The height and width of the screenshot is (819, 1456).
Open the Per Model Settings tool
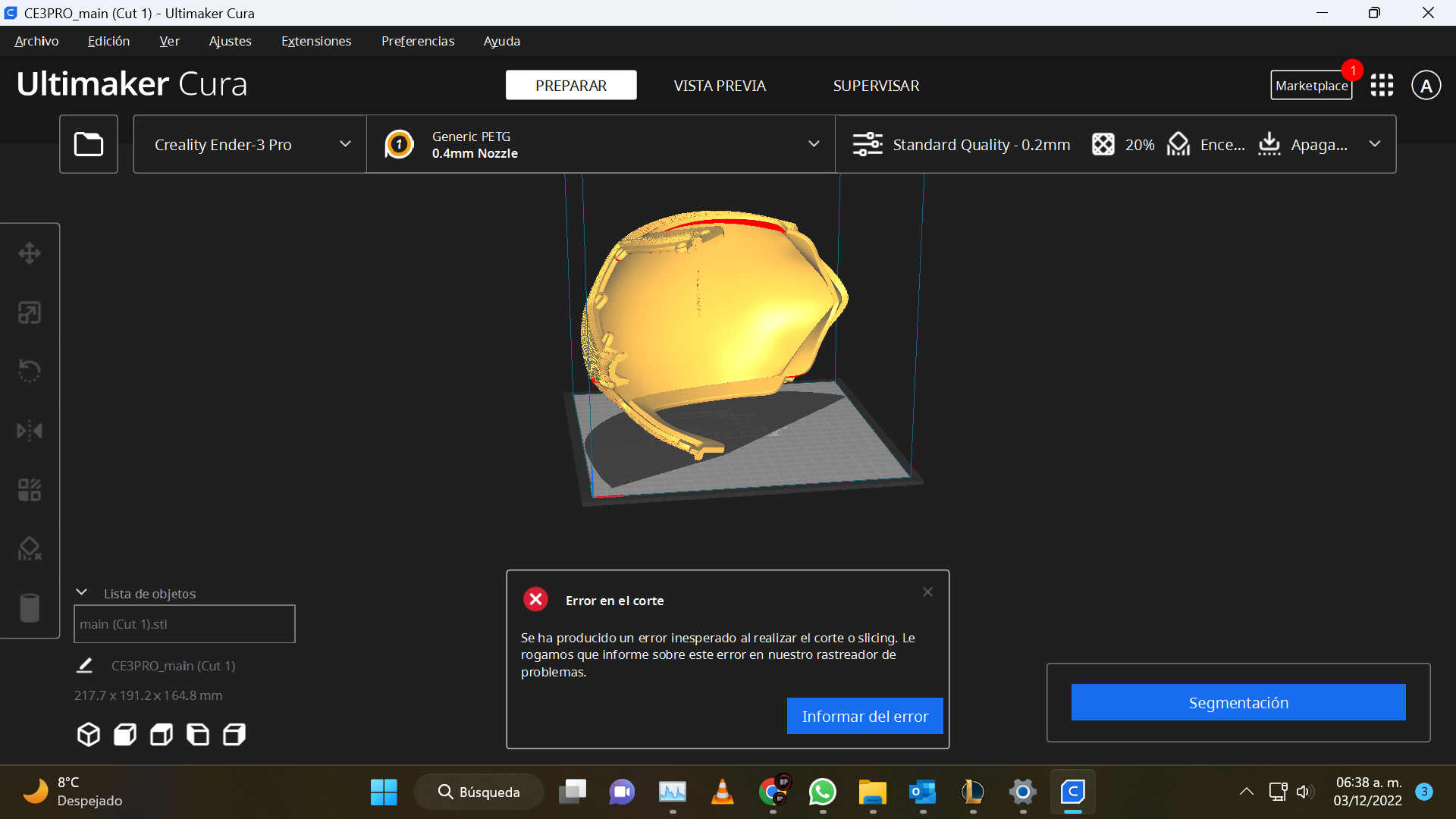30,489
